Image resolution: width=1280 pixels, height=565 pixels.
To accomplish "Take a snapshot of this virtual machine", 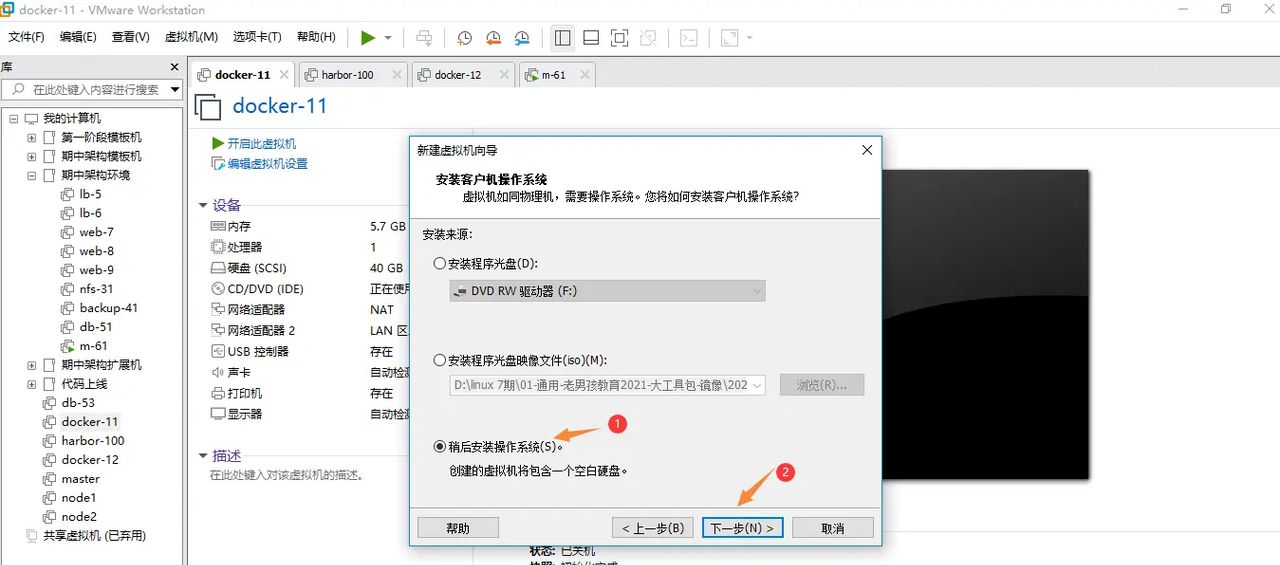I will (x=464, y=38).
